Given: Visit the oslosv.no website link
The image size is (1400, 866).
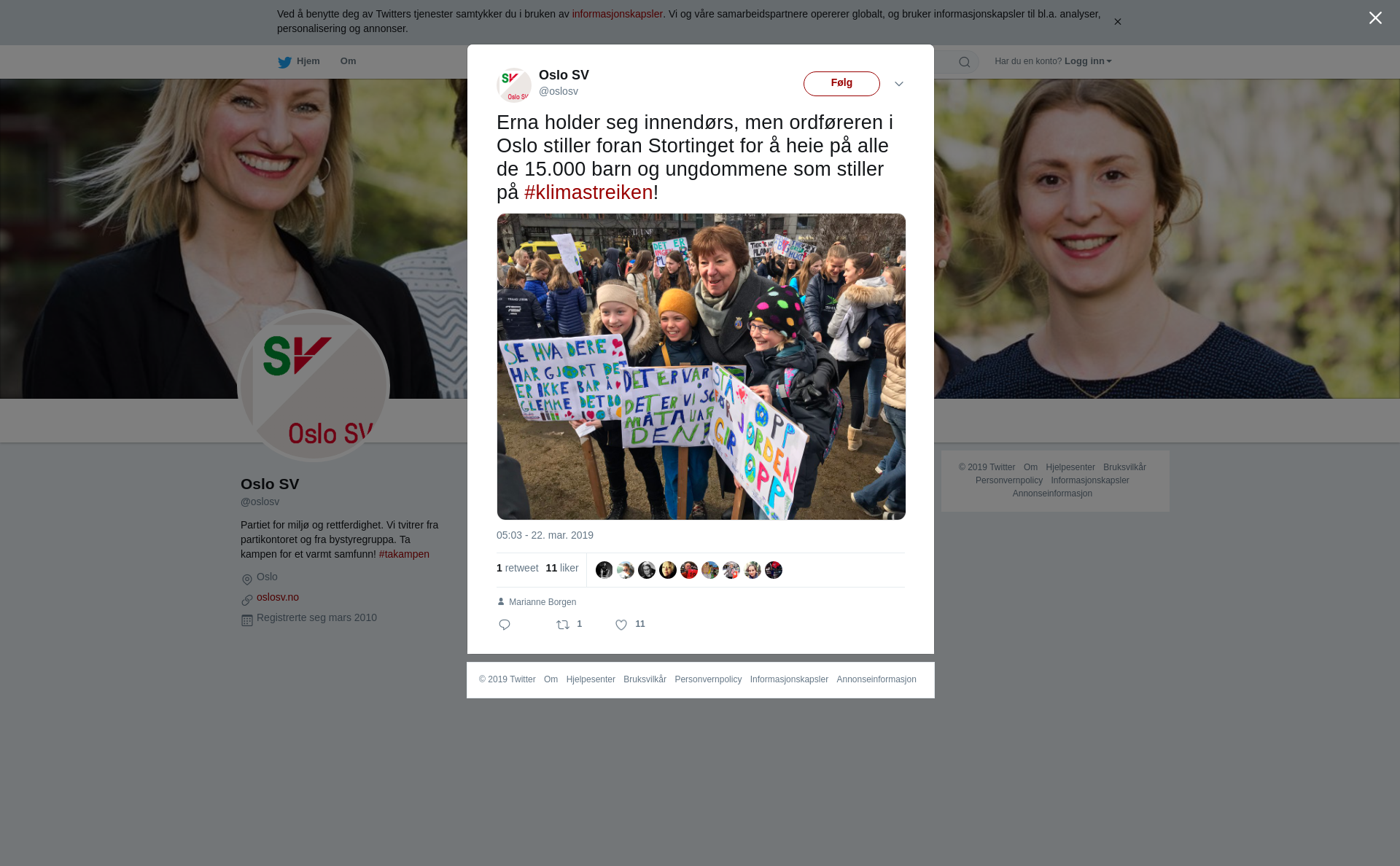Looking at the screenshot, I should [x=278, y=597].
